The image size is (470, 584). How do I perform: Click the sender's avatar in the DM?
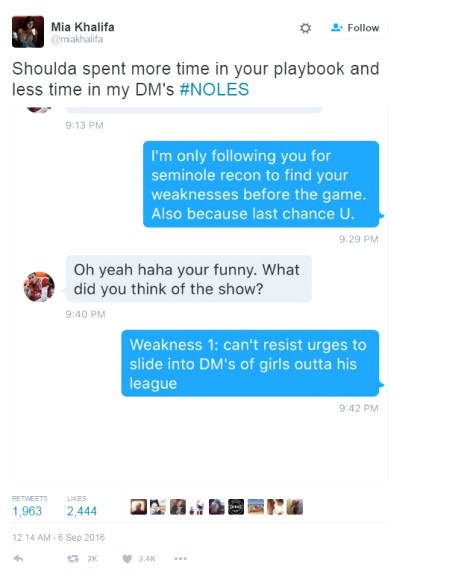(39, 286)
